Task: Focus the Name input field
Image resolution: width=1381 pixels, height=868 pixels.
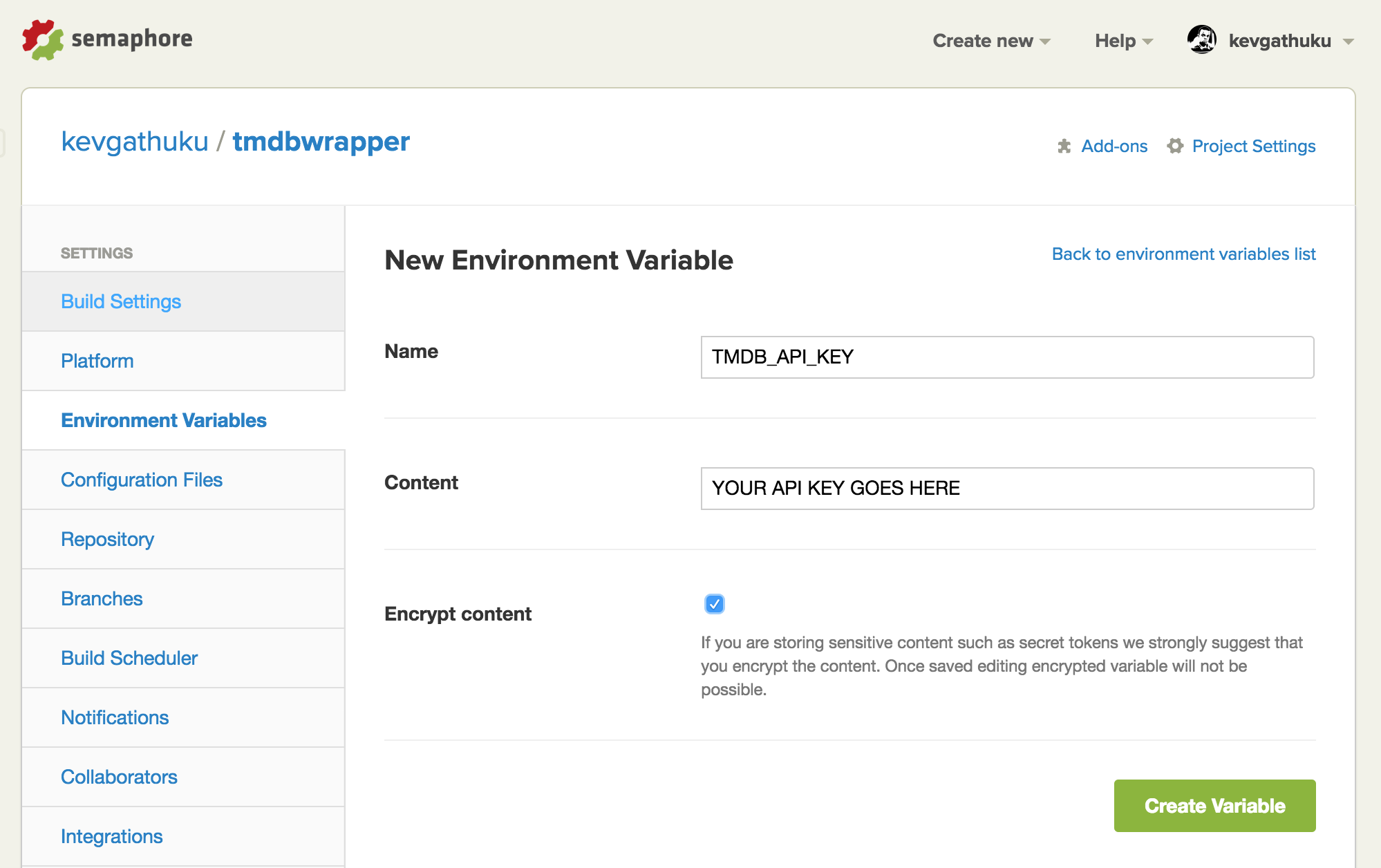Action: click(x=1007, y=357)
